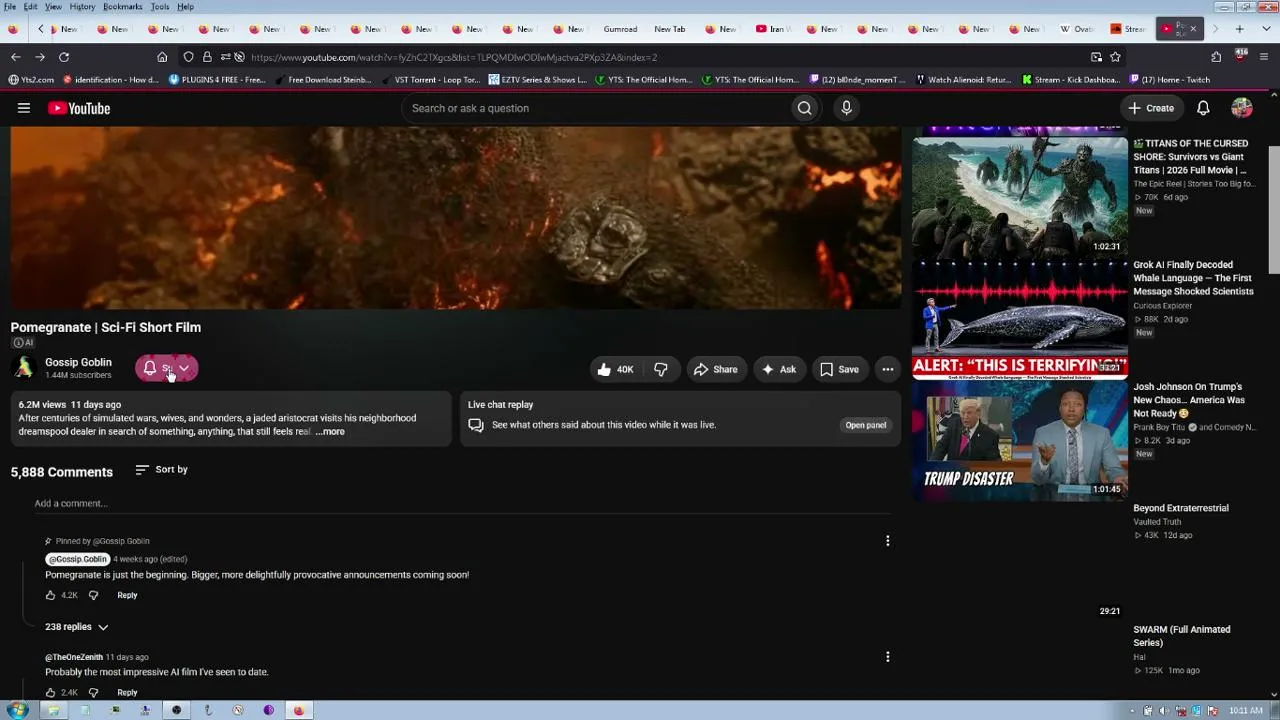Open the SWARM Full Animated Series title
This screenshot has width=1280, height=720.
pyautogui.click(x=1182, y=636)
